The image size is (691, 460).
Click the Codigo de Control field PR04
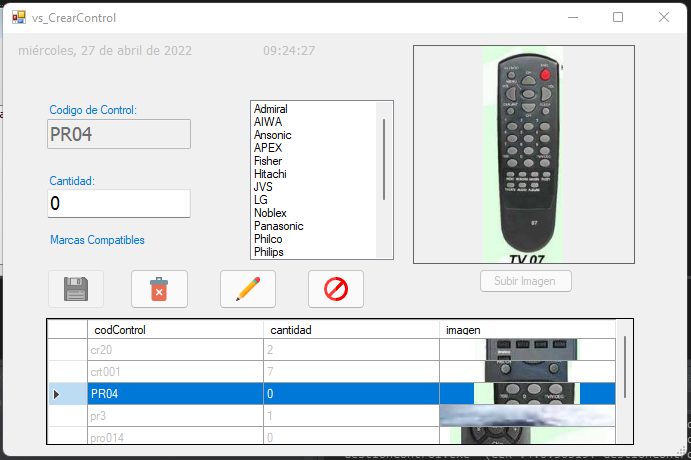[119, 134]
